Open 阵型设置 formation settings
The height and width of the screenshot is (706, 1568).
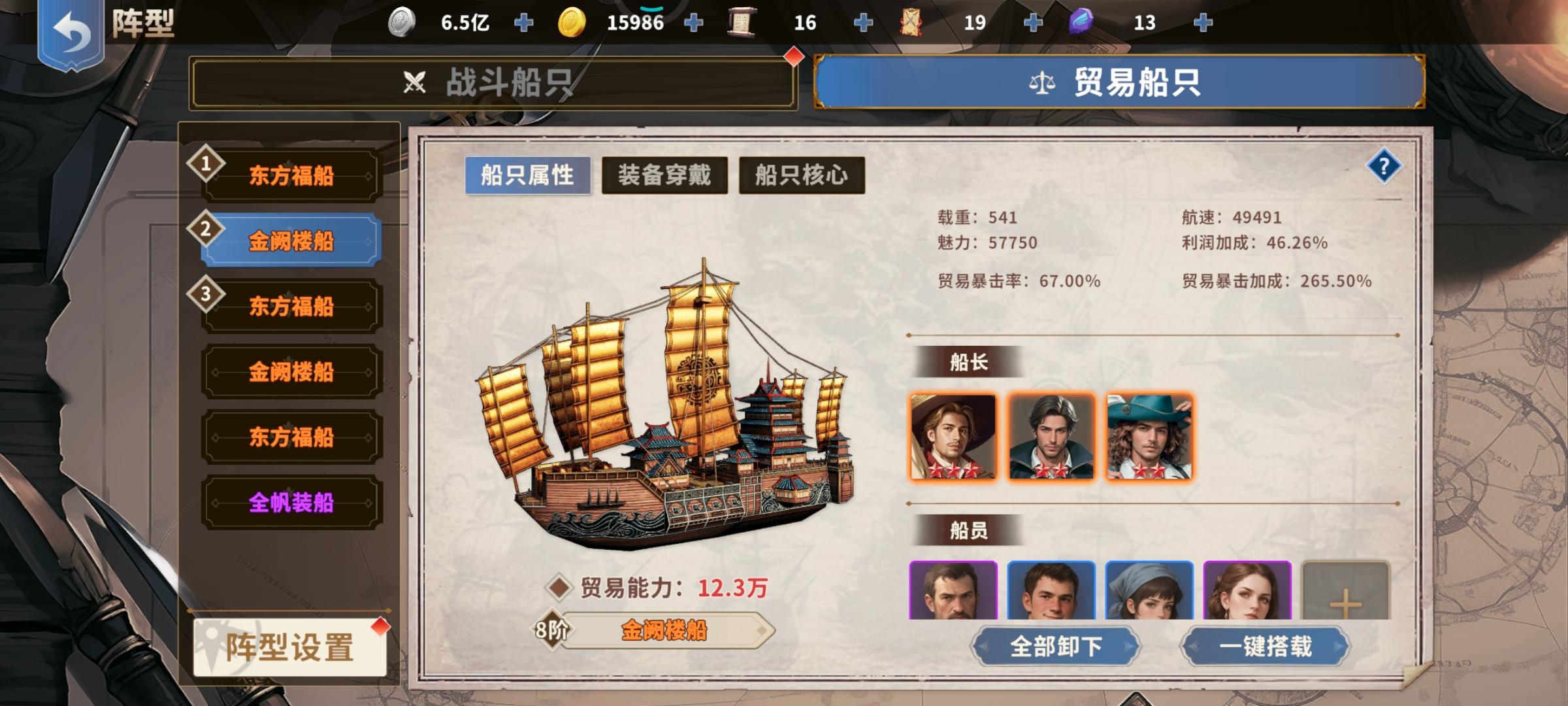(290, 647)
